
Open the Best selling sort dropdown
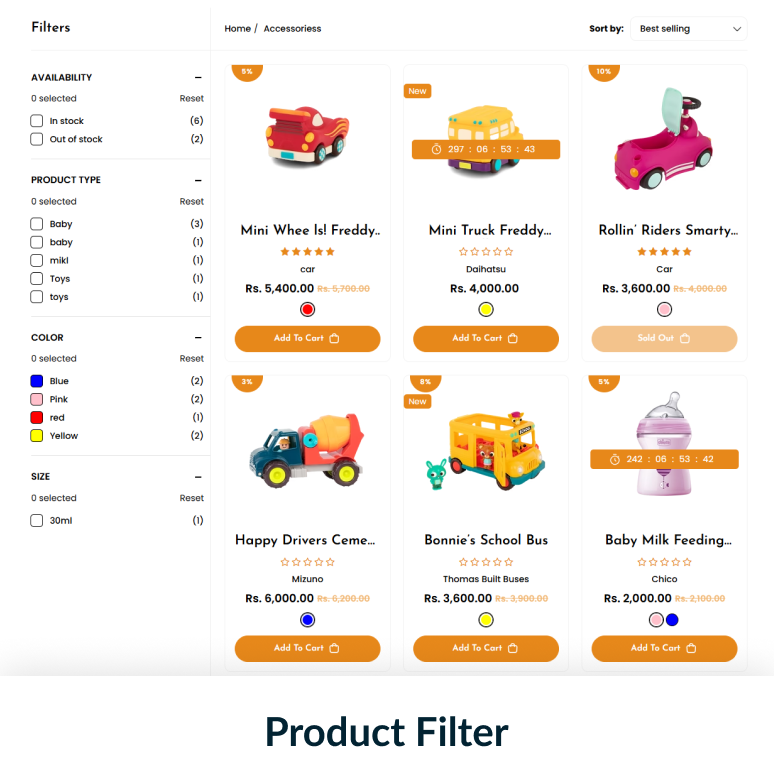pos(688,28)
